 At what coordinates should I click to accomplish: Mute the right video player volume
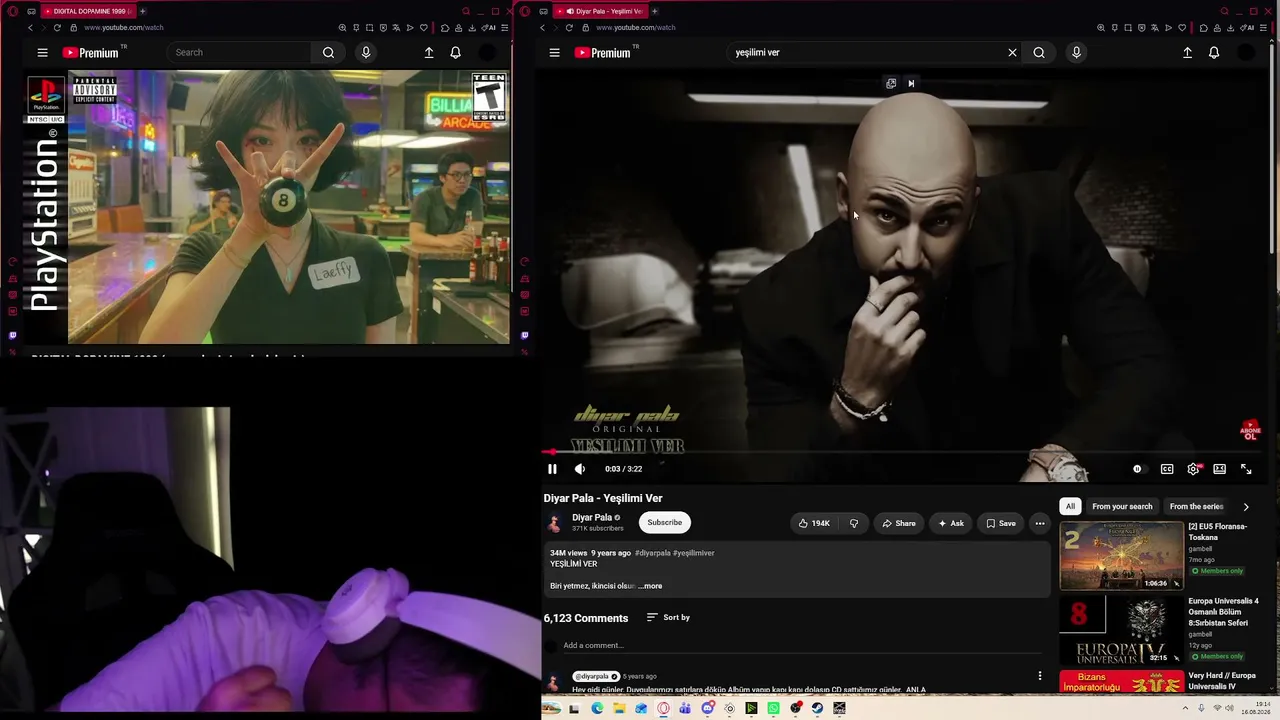[x=580, y=469]
